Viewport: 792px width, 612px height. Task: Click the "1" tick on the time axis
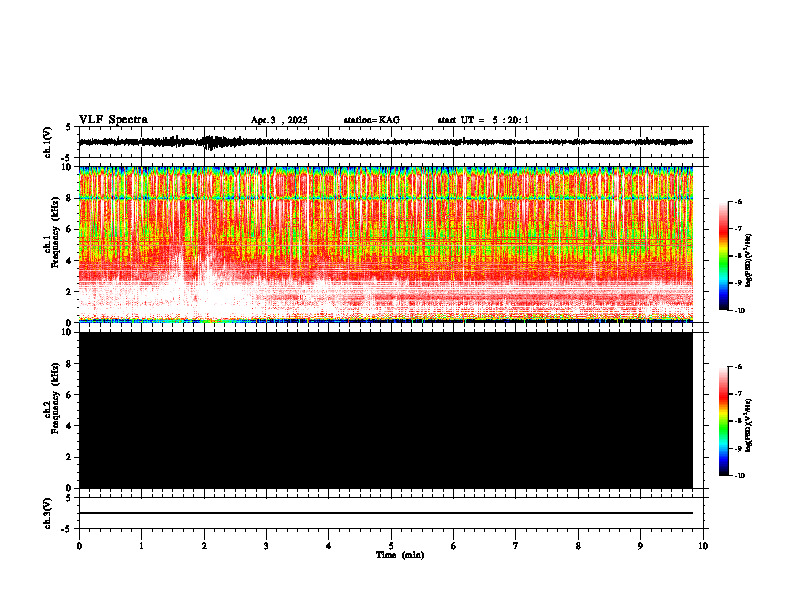tap(141, 546)
